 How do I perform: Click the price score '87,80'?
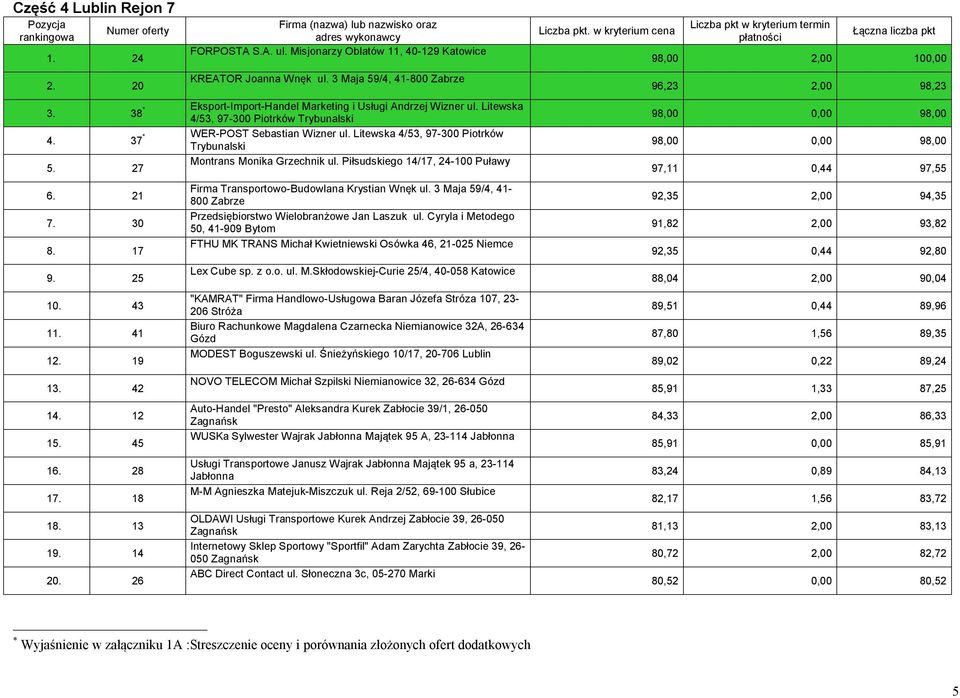tap(664, 333)
